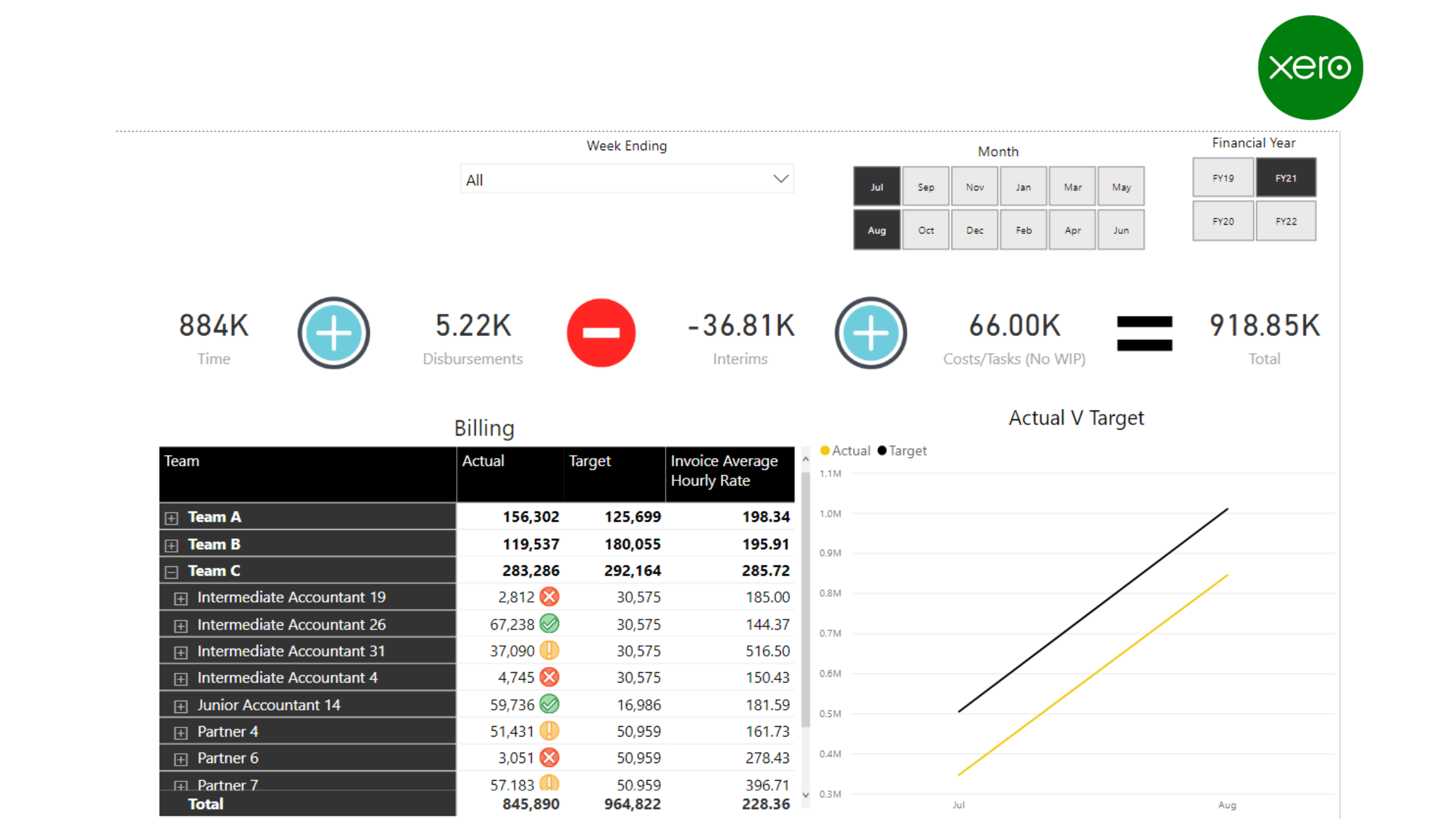Click green check icon for Junior Accountant 14

point(549,705)
